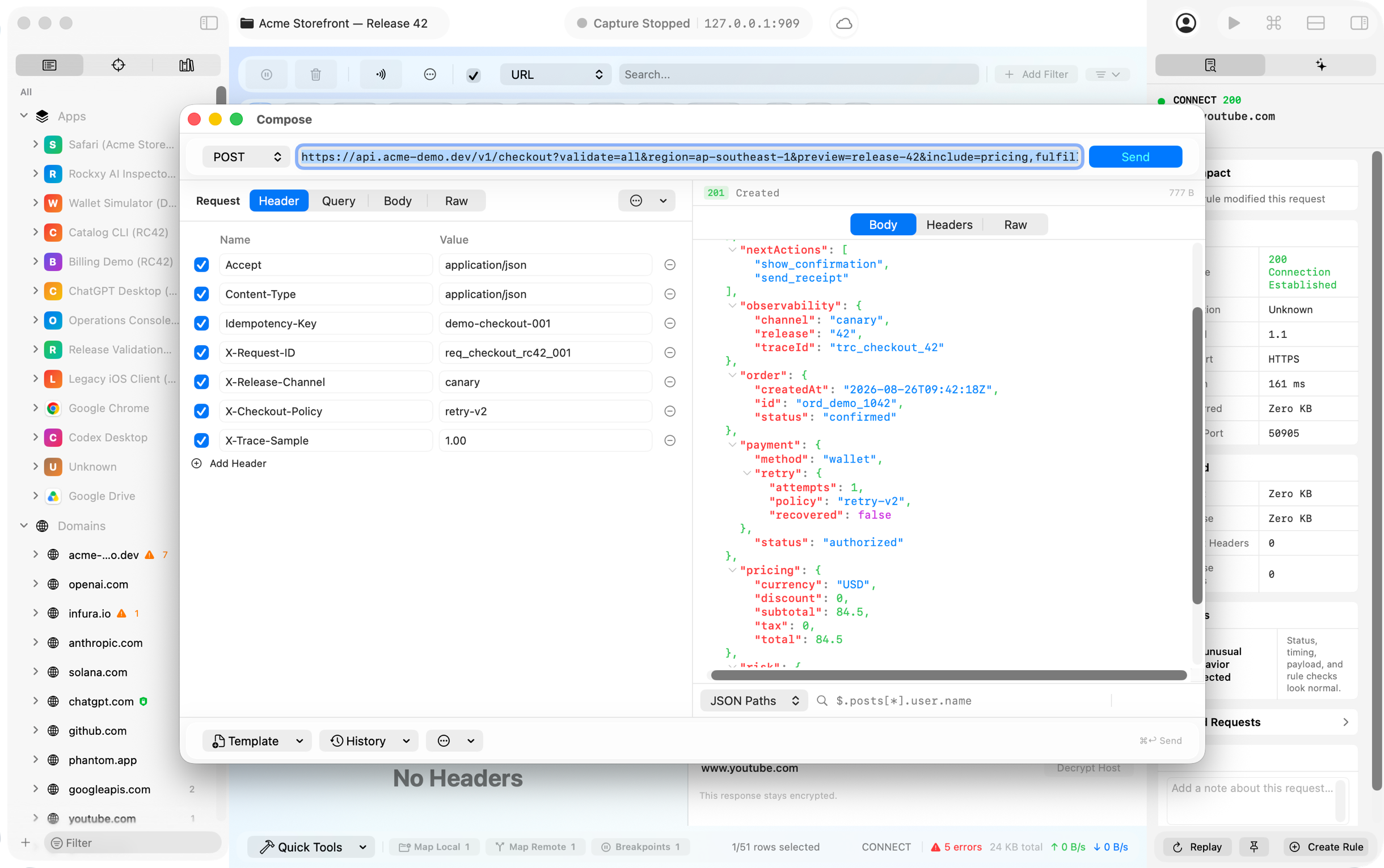
Task: Click the add plus icon beside Filter
Action: pyautogui.click(x=26, y=842)
